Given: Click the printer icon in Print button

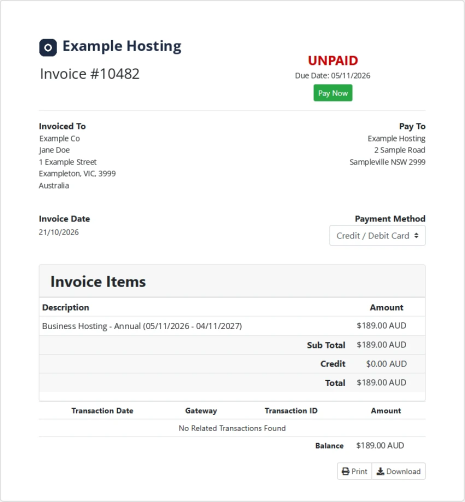Looking at the screenshot, I should [x=346, y=471].
